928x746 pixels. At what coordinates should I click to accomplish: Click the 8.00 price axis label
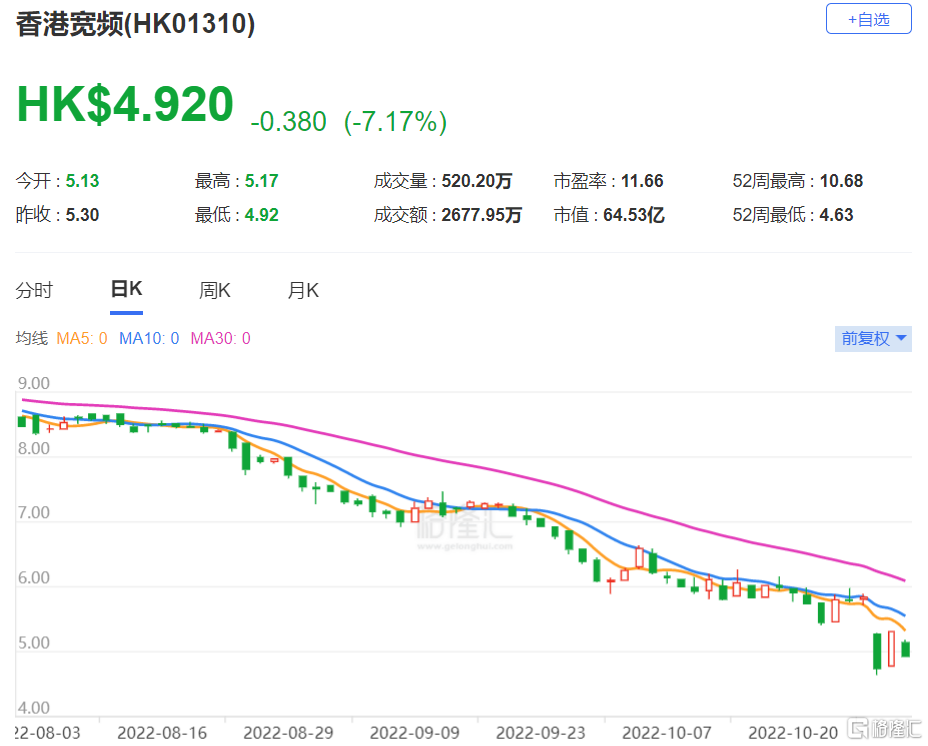coord(34,448)
